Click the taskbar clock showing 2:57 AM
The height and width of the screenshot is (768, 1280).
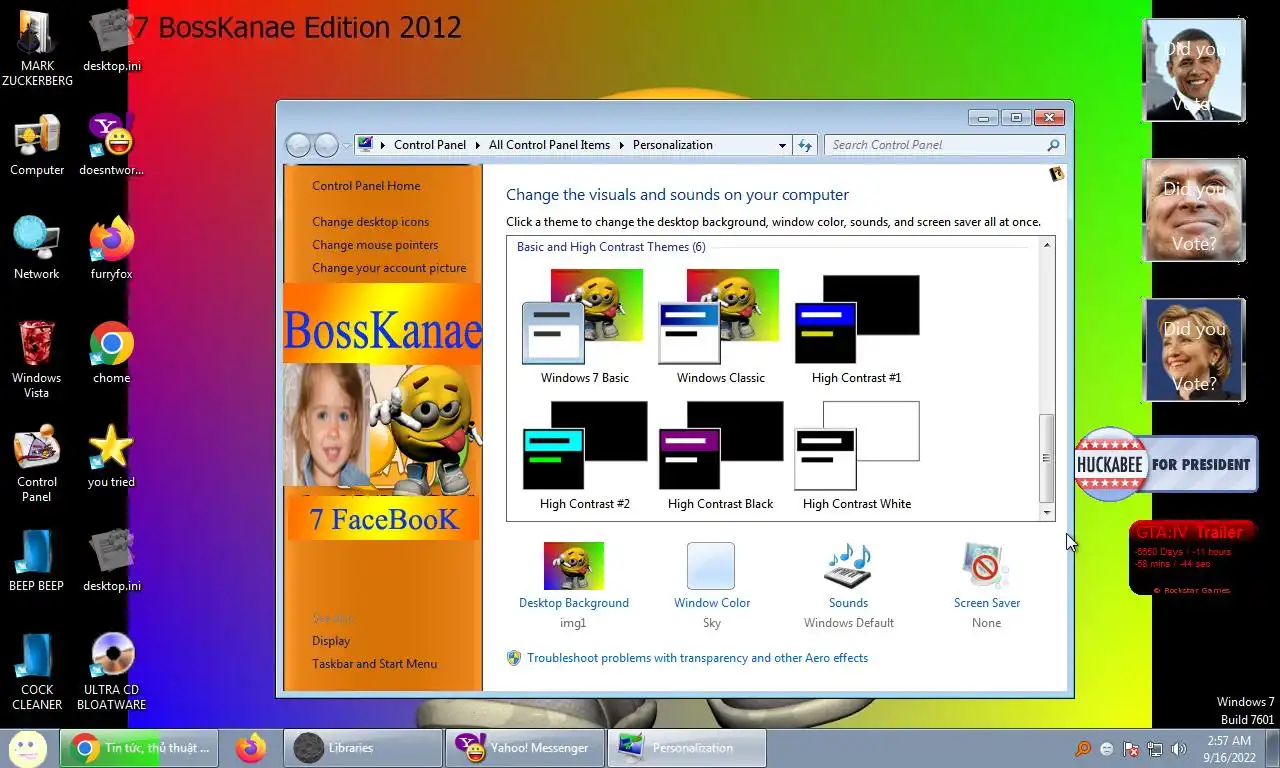1228,749
